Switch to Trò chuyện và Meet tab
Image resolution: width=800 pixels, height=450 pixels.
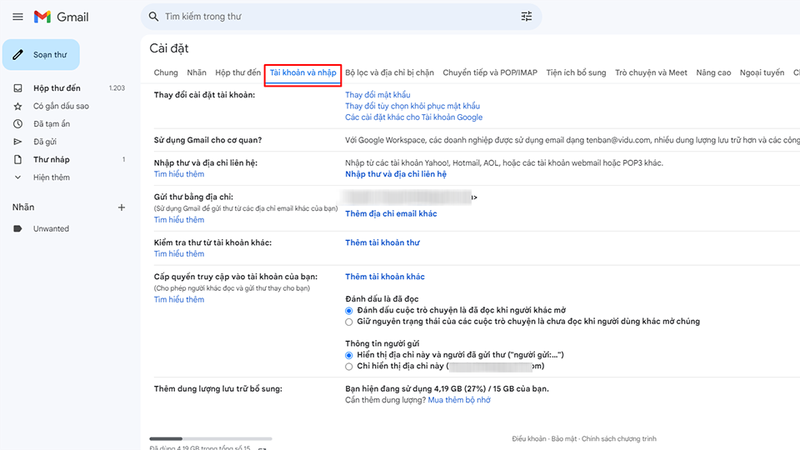pos(651,72)
